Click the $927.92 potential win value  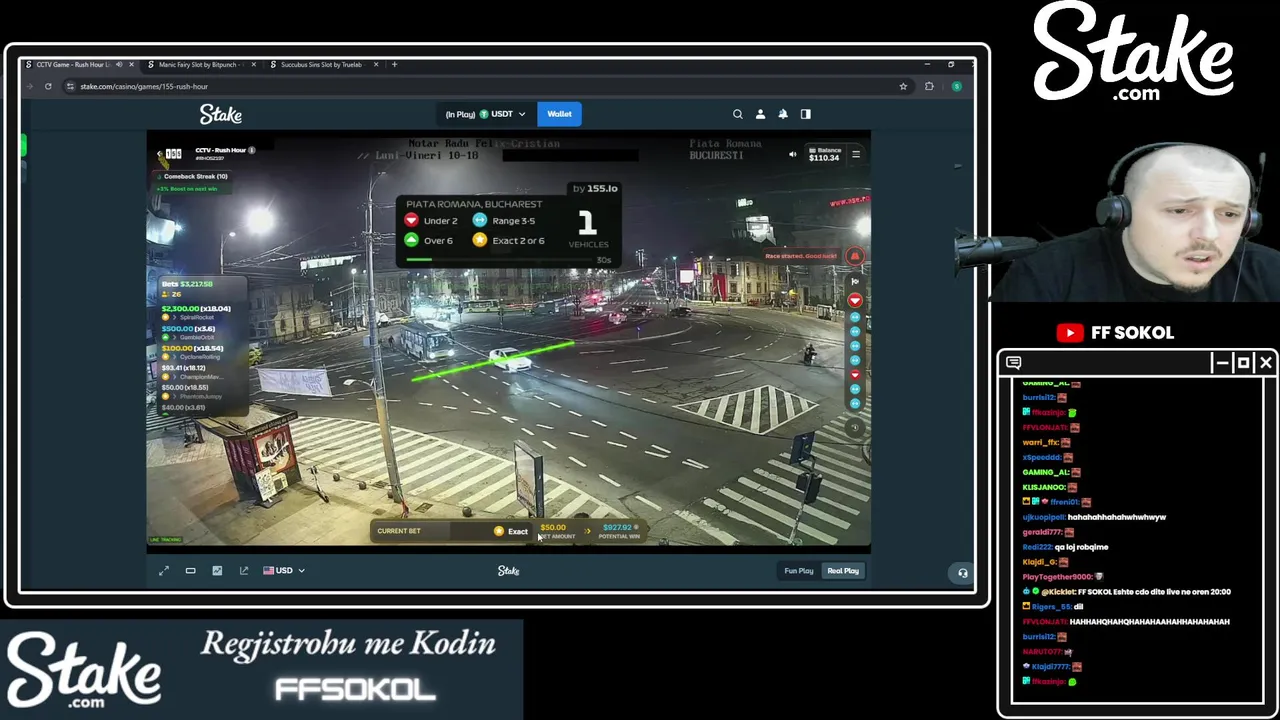(x=618, y=528)
